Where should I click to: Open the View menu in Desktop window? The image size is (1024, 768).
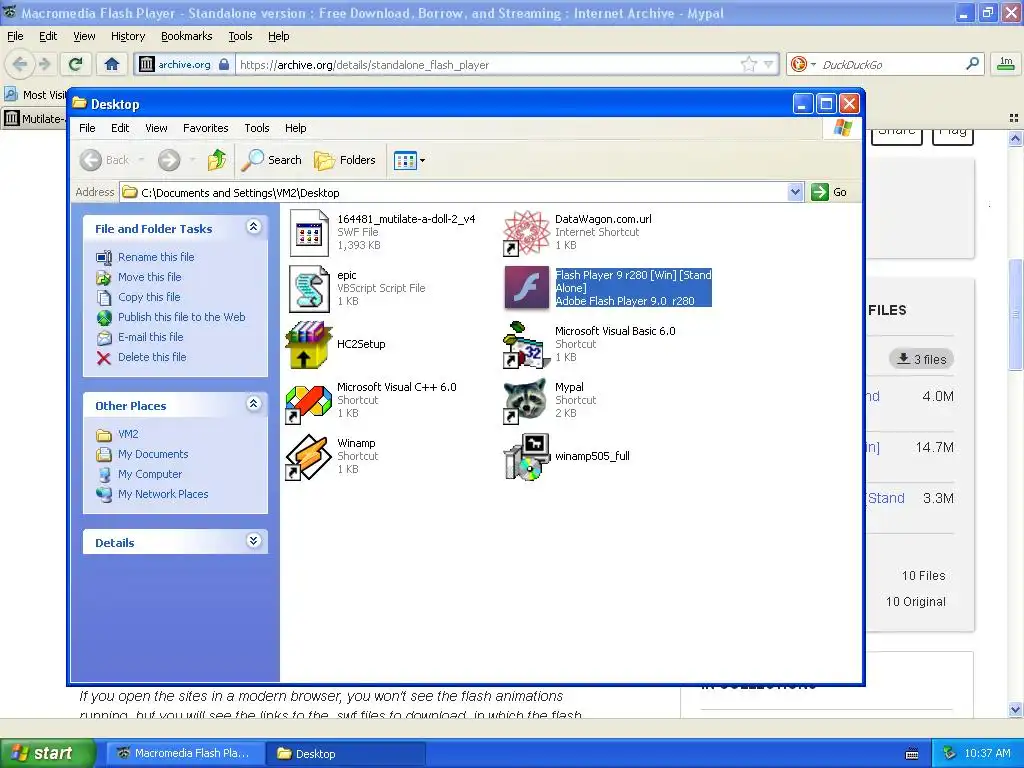(156, 128)
